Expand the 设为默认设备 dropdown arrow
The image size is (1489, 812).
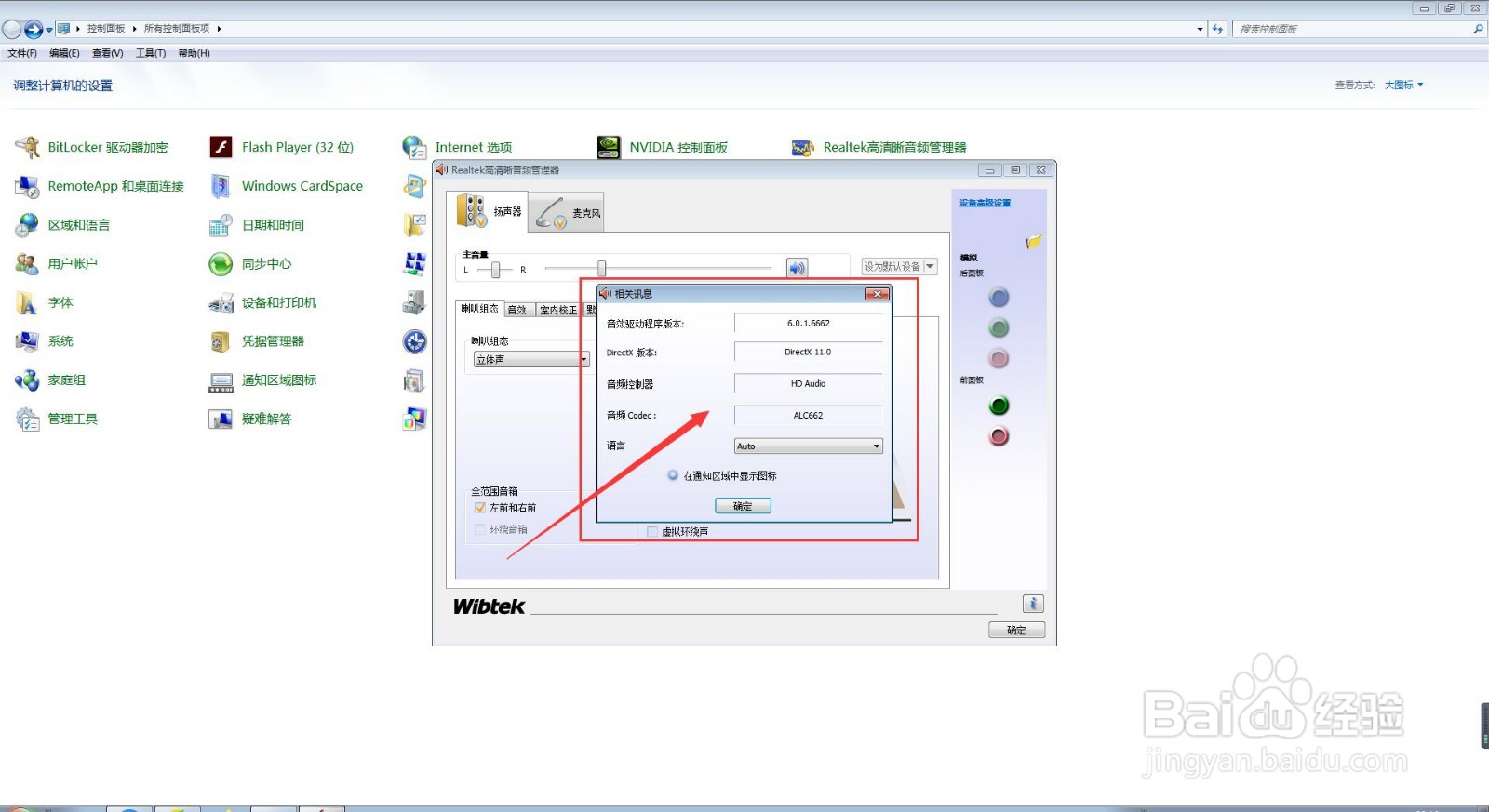pyautogui.click(x=930, y=267)
